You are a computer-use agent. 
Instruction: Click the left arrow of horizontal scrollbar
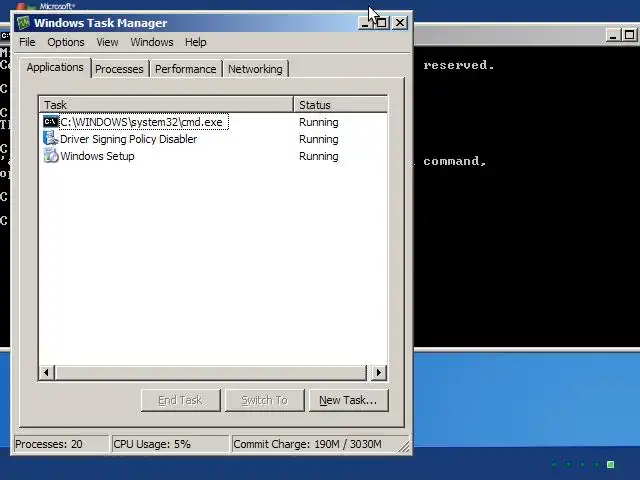47,372
